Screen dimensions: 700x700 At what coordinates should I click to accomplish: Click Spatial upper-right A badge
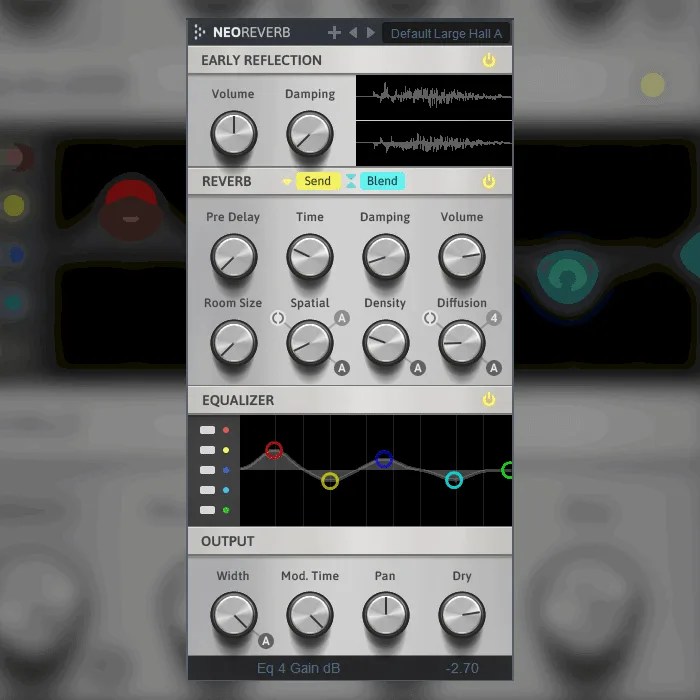(342, 318)
